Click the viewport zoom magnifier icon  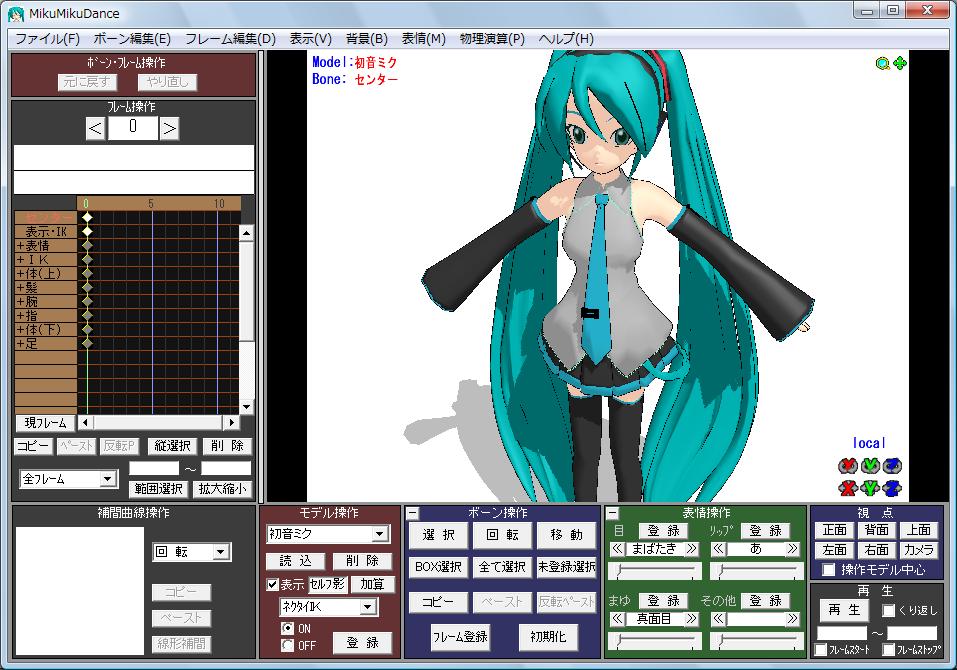[x=883, y=63]
